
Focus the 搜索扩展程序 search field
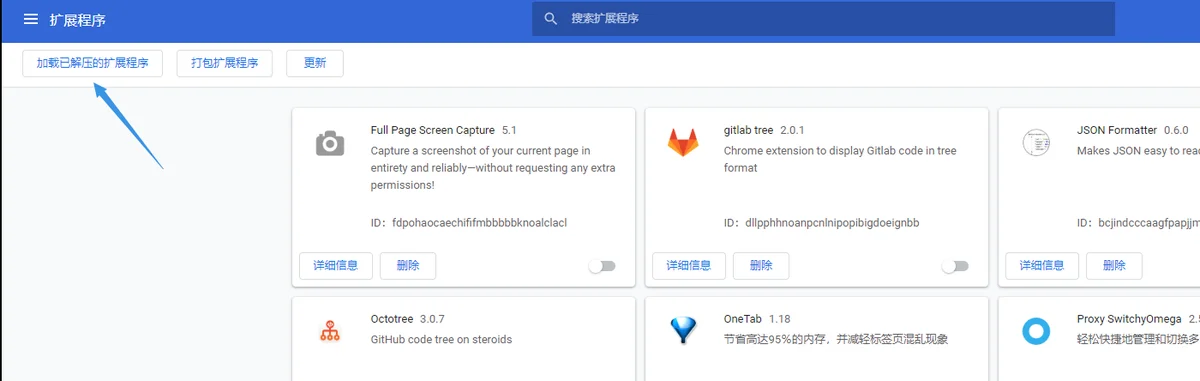point(823,19)
